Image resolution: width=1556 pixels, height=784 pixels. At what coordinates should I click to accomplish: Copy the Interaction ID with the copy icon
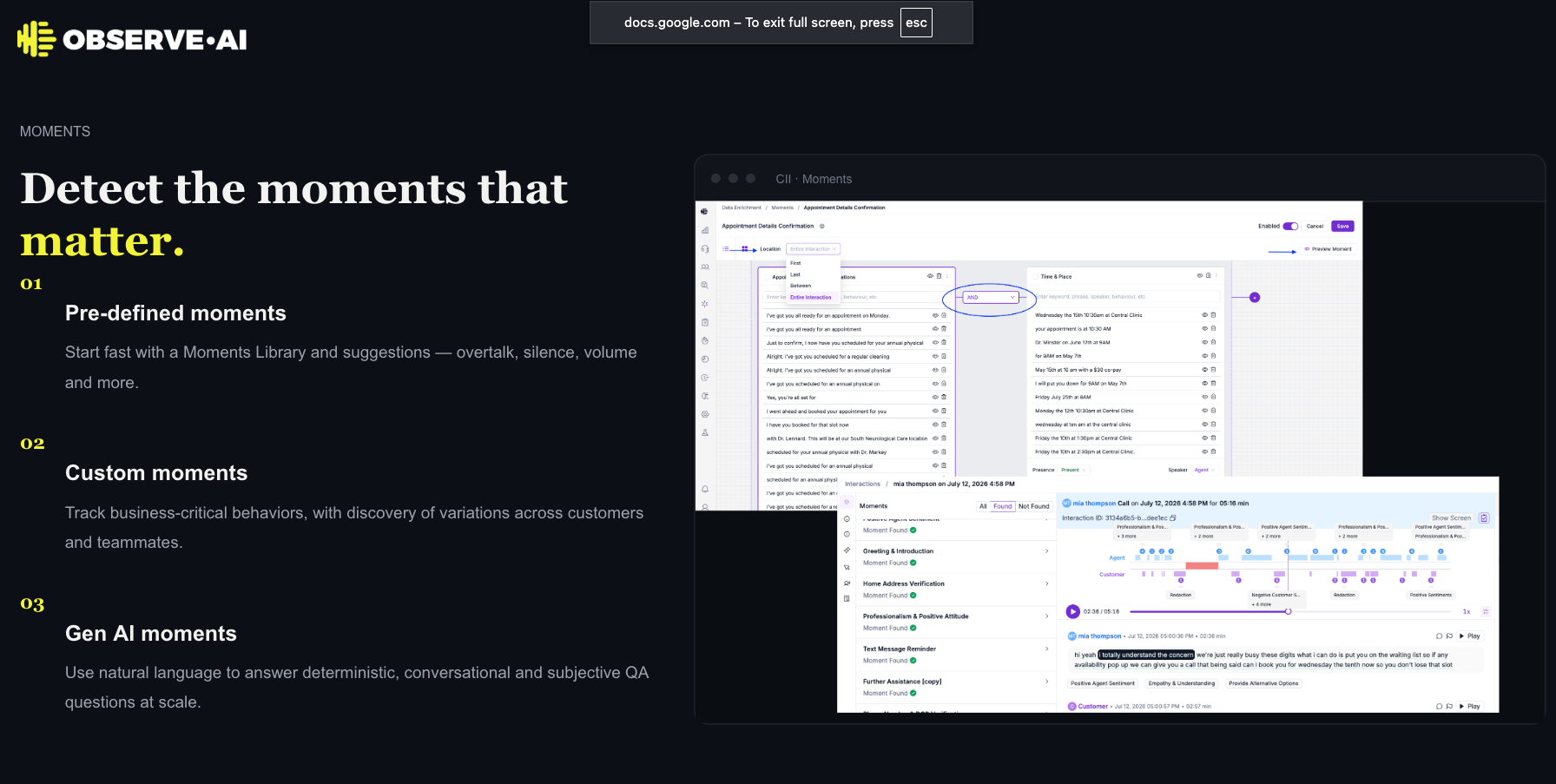point(1173,518)
